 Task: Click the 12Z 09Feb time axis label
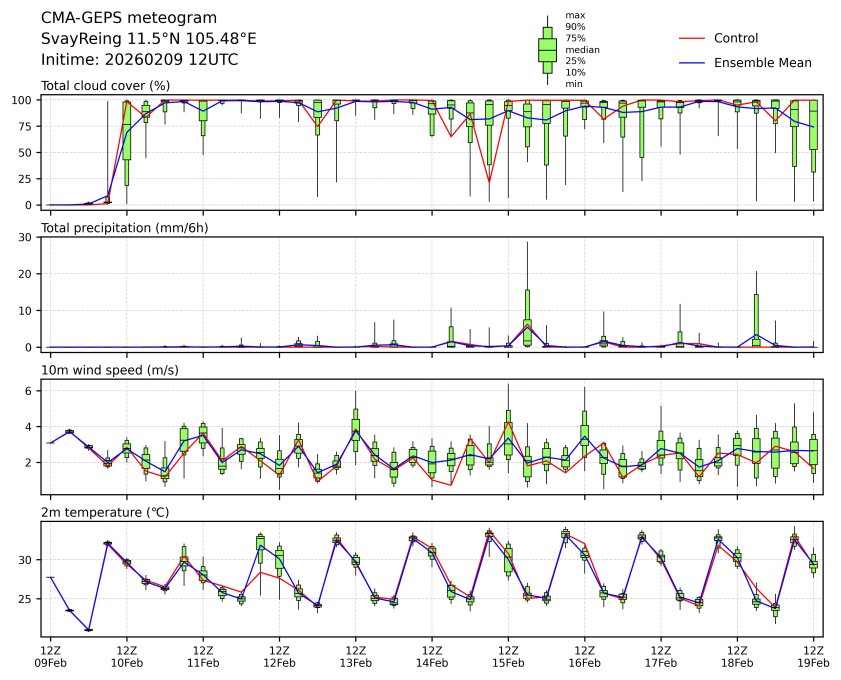coord(50,656)
